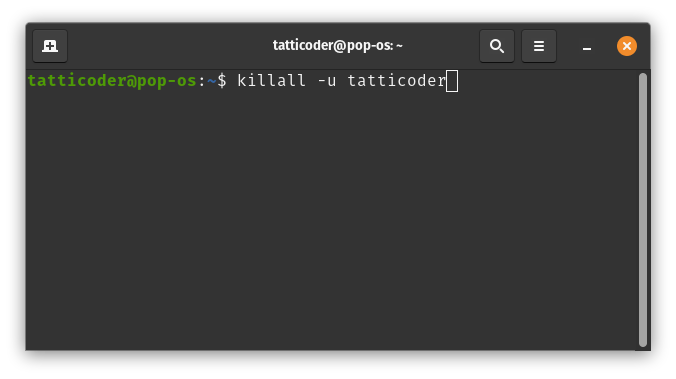Click the window title tatticoder@pop-os: ~
The width and height of the screenshot is (676, 379).
tap(338, 45)
